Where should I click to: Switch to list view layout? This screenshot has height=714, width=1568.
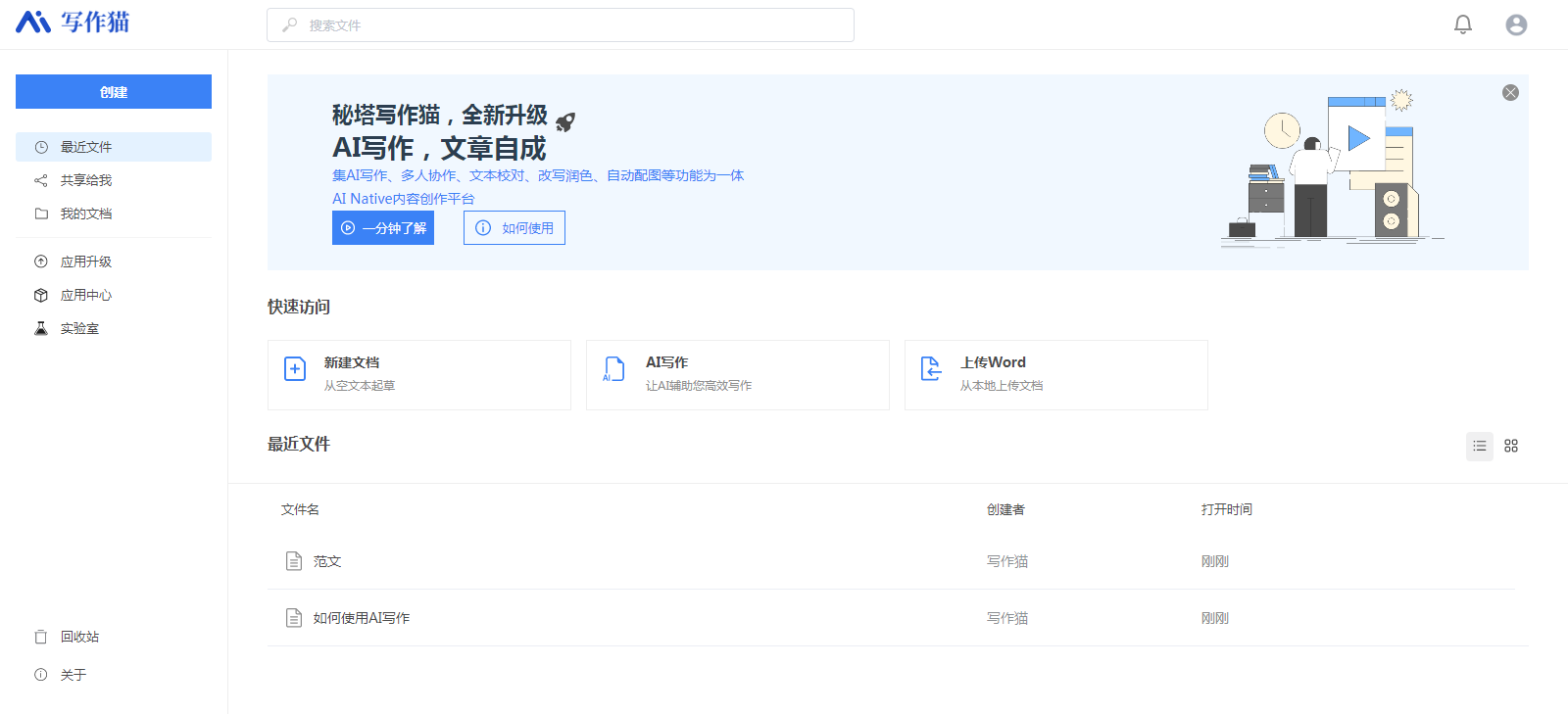[x=1479, y=446]
